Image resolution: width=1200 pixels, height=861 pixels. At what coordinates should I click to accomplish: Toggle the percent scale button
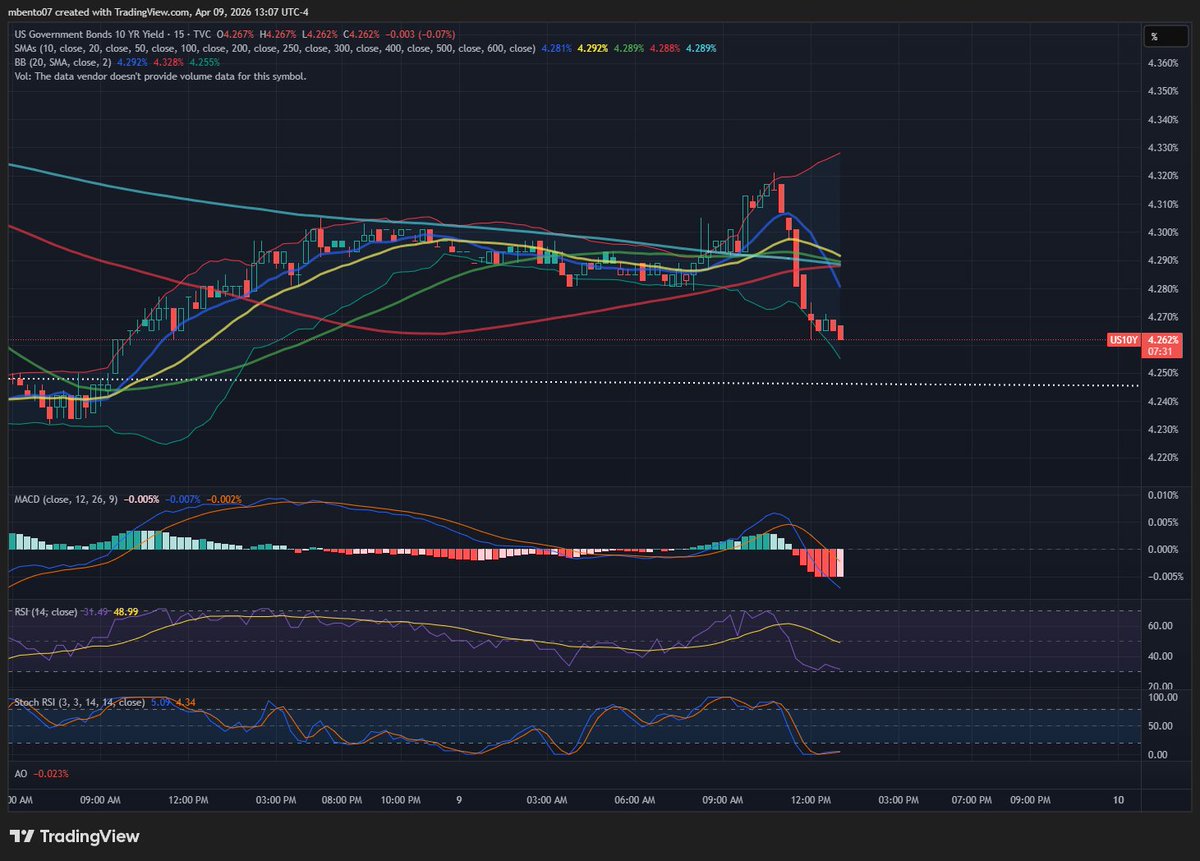[1167, 36]
